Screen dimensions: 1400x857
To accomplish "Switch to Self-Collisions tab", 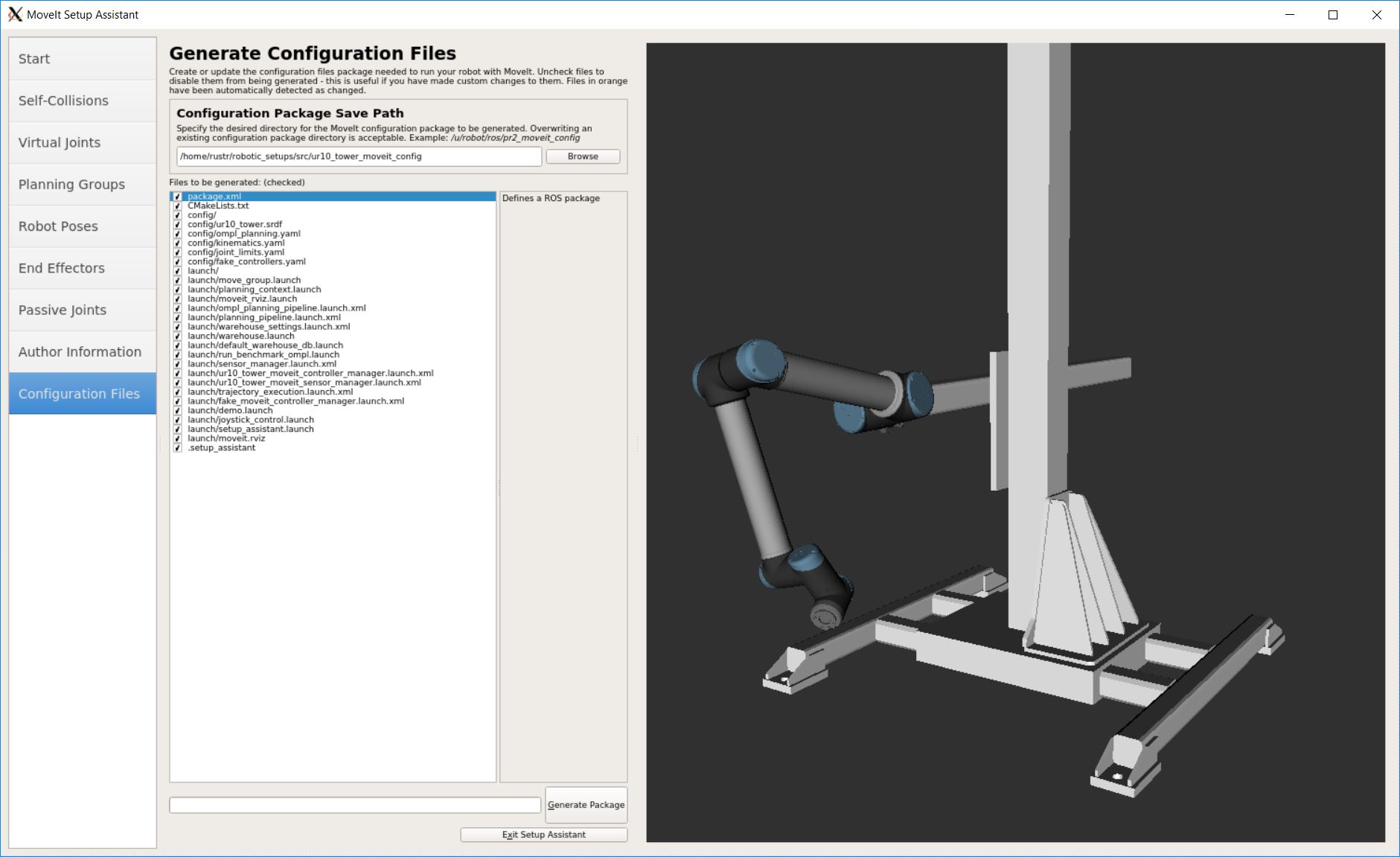I will [x=83, y=101].
